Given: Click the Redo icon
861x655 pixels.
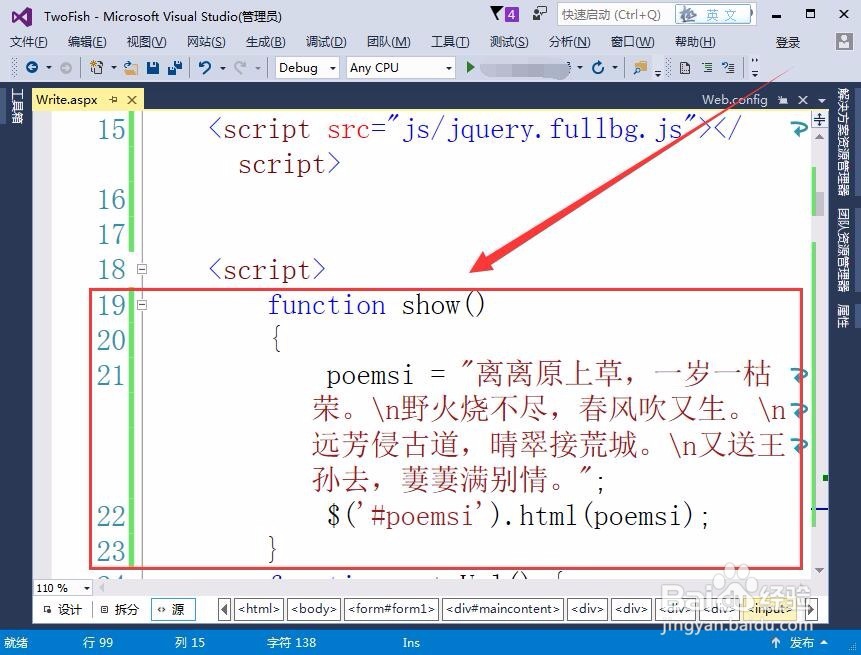Looking at the screenshot, I should [240, 68].
